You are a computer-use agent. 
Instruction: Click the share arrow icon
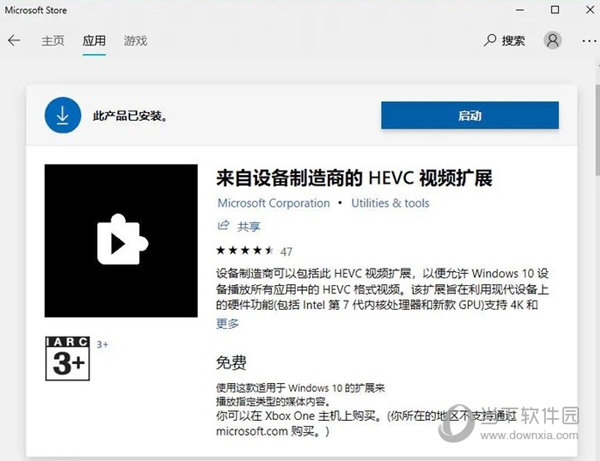tap(223, 226)
